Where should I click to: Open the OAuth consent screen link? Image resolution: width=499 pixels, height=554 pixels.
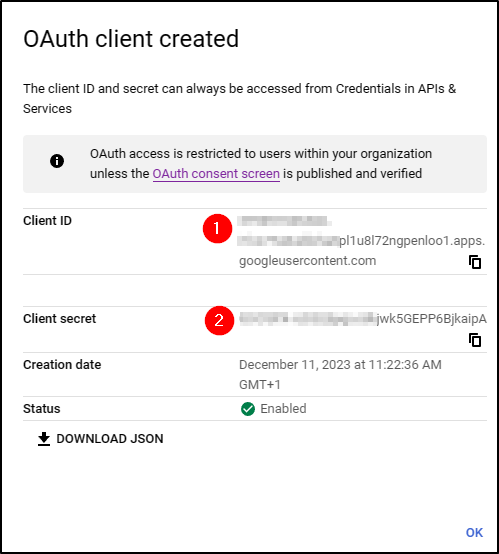[216, 174]
